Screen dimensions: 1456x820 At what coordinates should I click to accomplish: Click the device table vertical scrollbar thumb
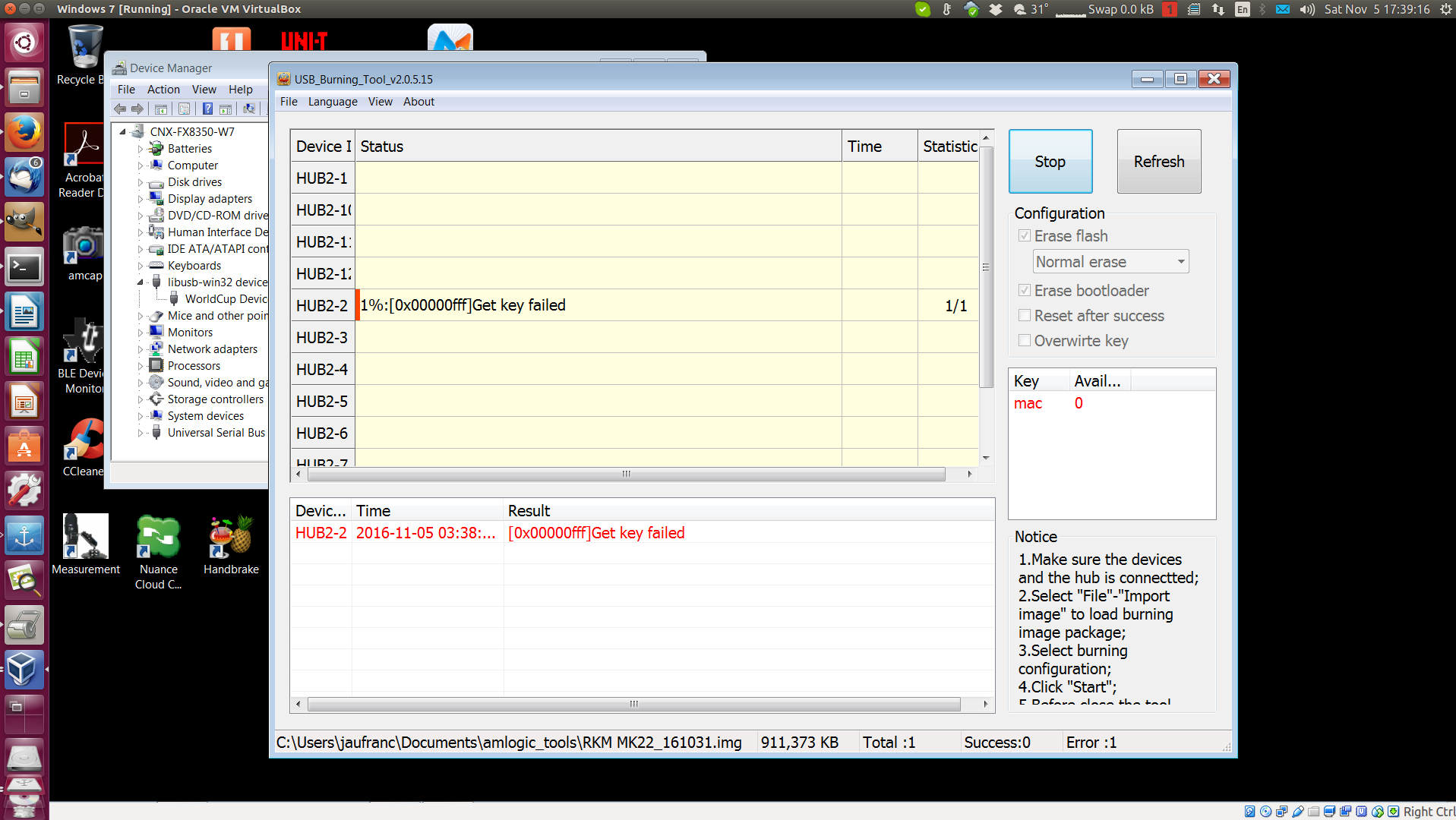tap(986, 267)
